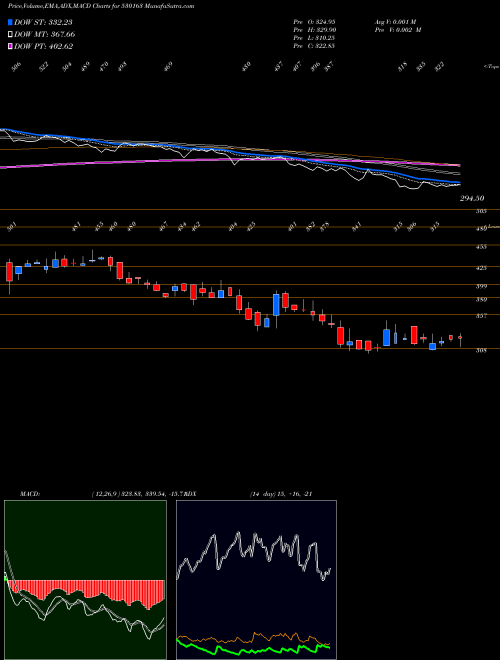Click the MACD (12,26,9) values text
Image resolution: width=500 pixels, height=660 pixels.
tap(138, 494)
